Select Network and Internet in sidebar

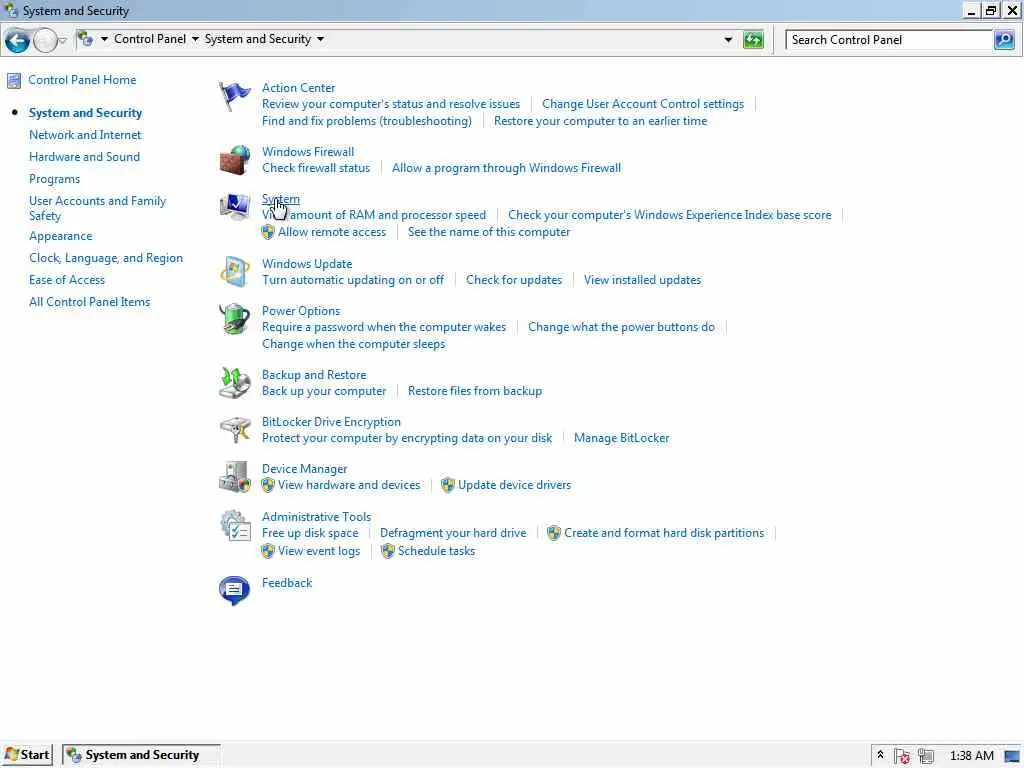85,135
